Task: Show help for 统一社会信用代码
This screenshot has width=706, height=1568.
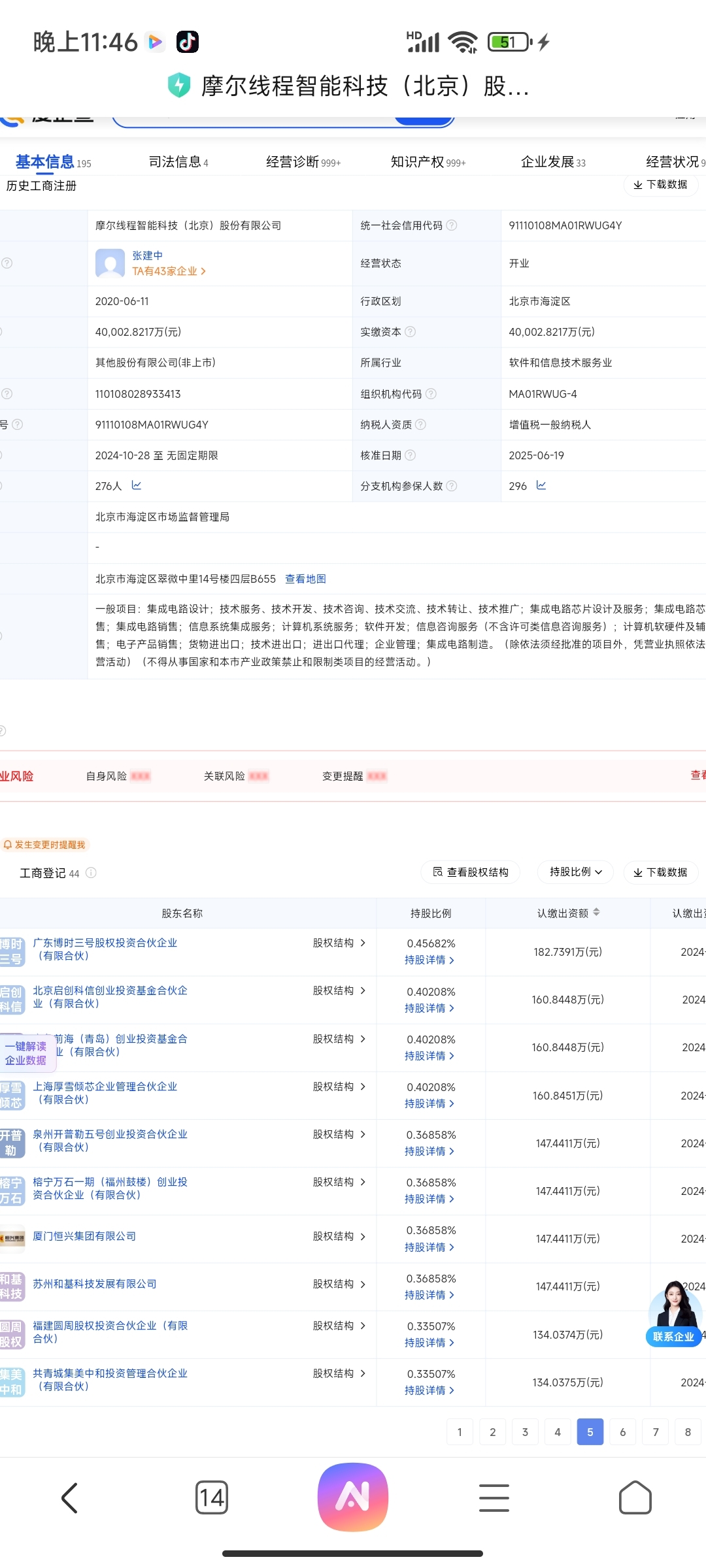Action: [452, 225]
